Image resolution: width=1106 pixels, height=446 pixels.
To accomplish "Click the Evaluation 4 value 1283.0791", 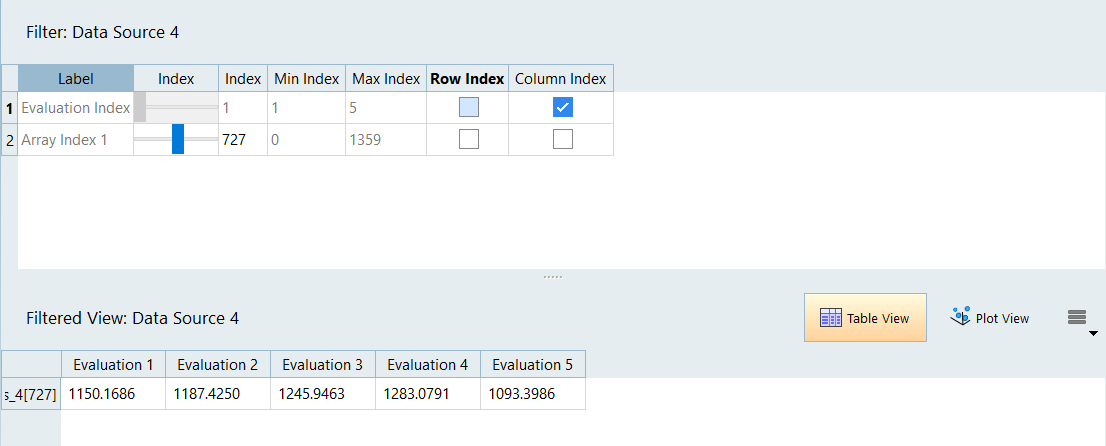I will 427,394.
